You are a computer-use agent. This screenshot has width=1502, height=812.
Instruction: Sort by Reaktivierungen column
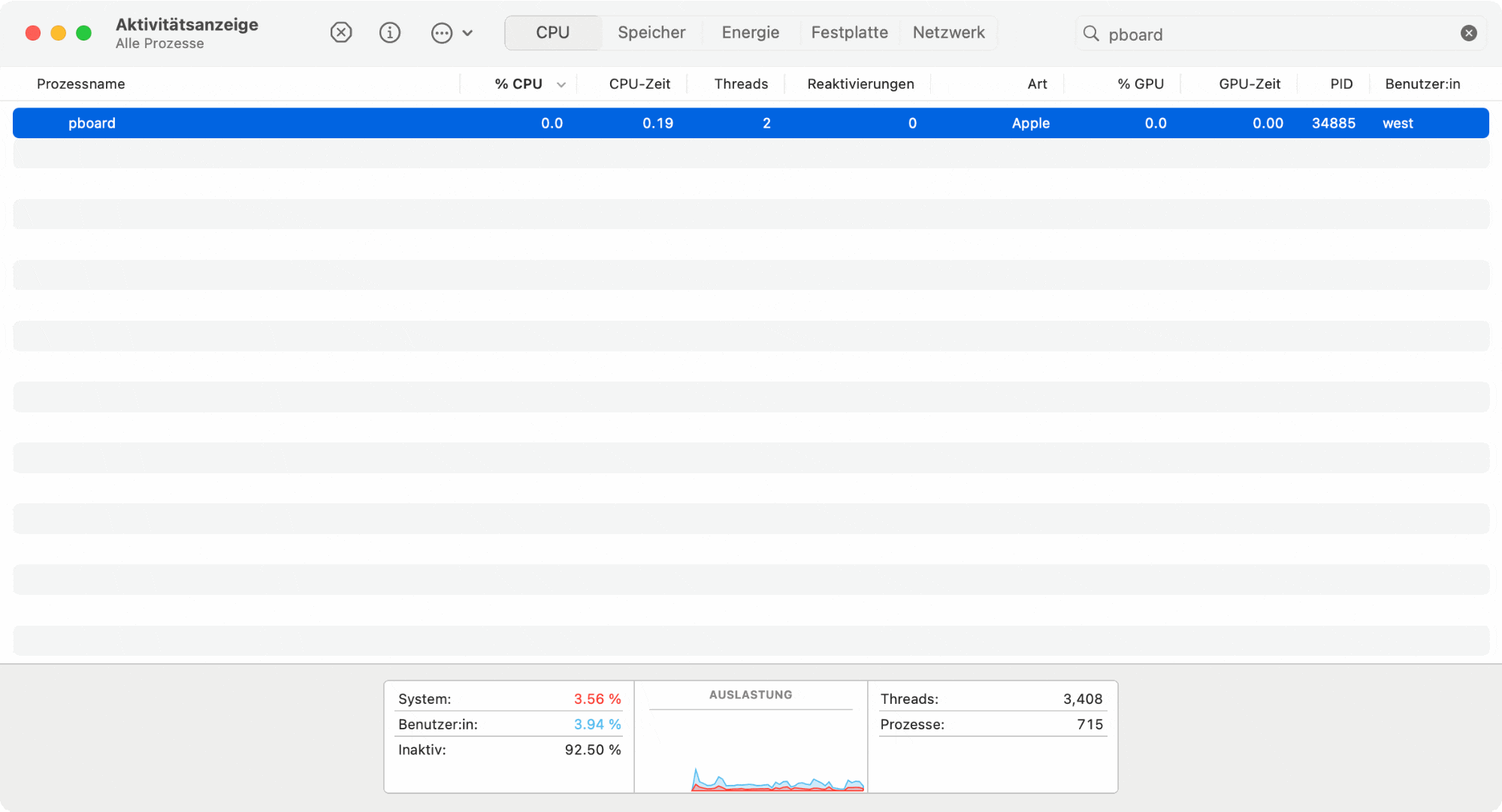tap(860, 83)
